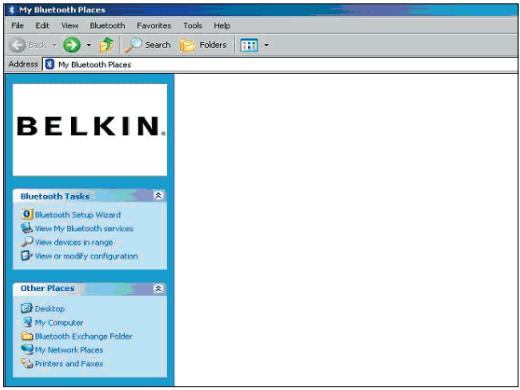
Task: Open the Forward history dropdown arrow
Action: [89, 45]
